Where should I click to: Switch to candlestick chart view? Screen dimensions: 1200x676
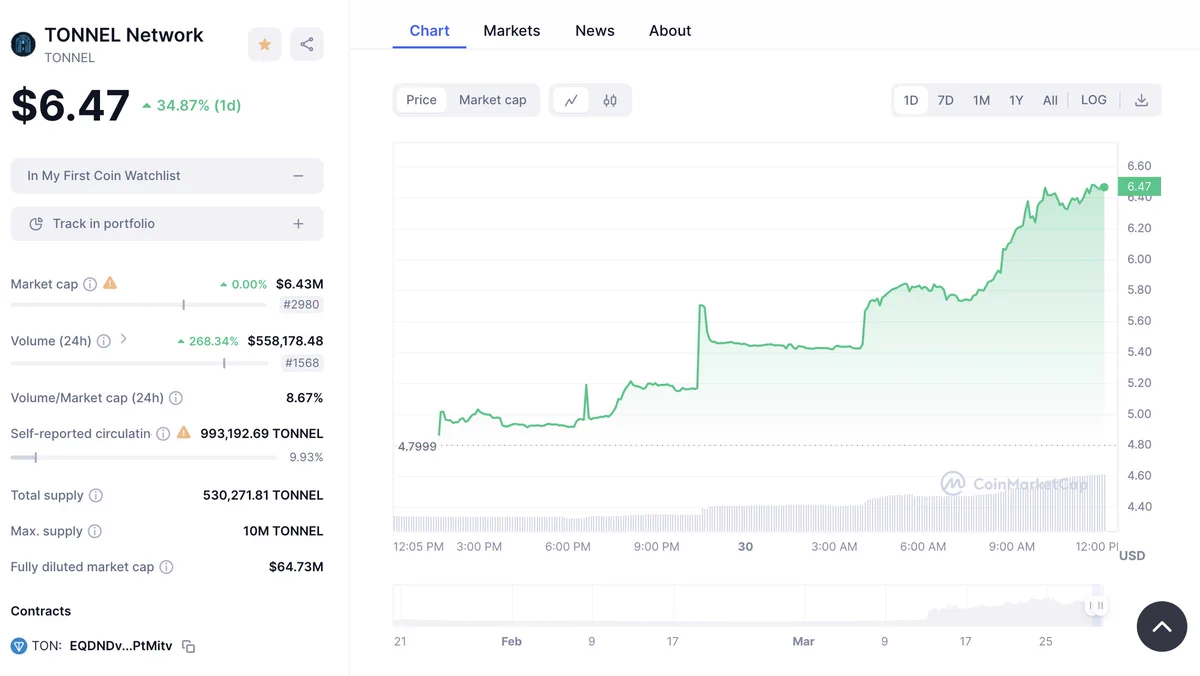(610, 100)
